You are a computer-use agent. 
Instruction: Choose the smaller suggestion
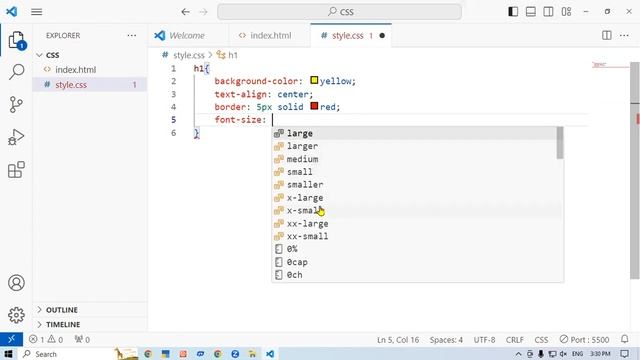point(414,184)
